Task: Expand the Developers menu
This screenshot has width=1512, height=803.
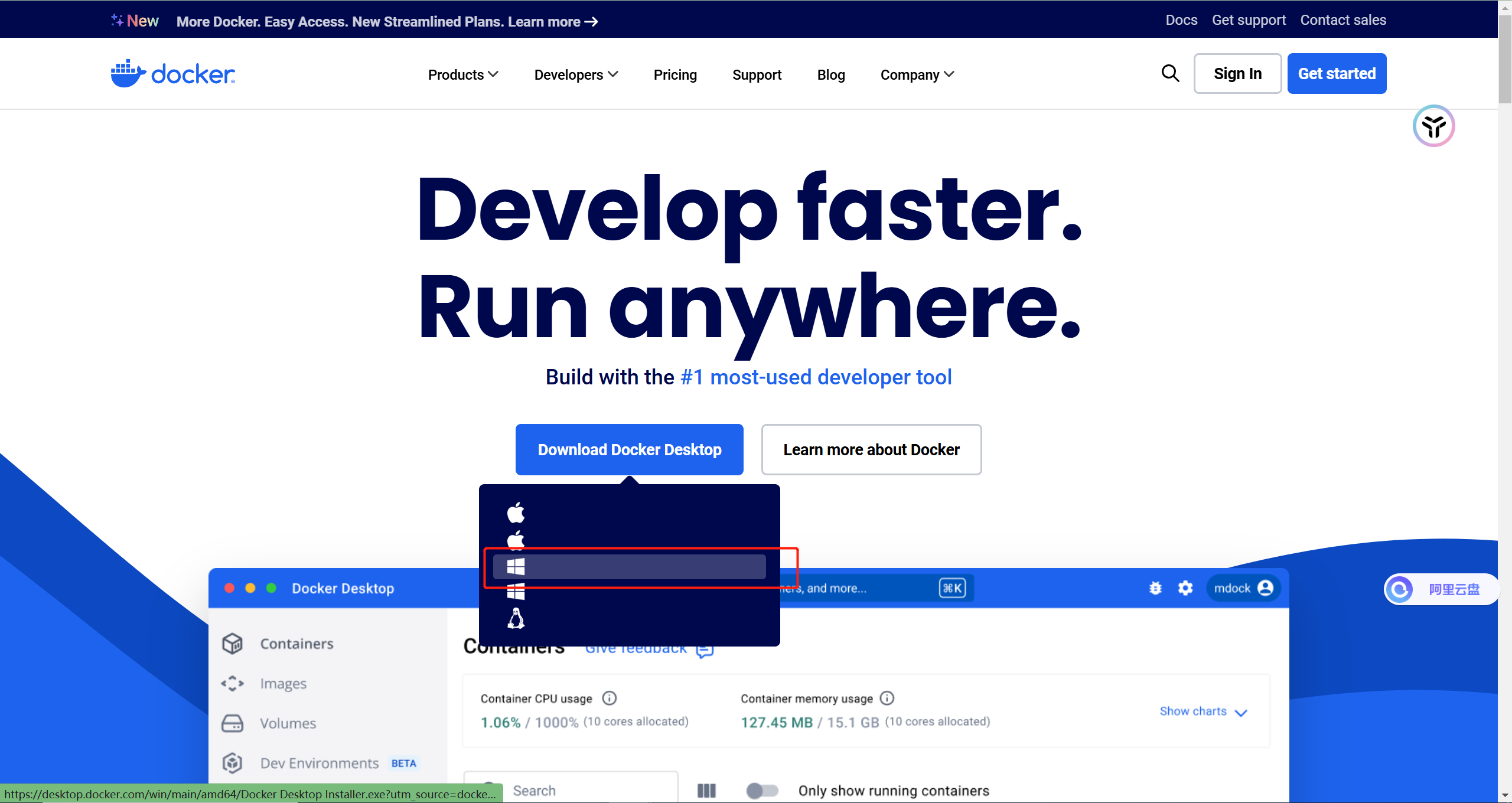Action: click(x=576, y=75)
